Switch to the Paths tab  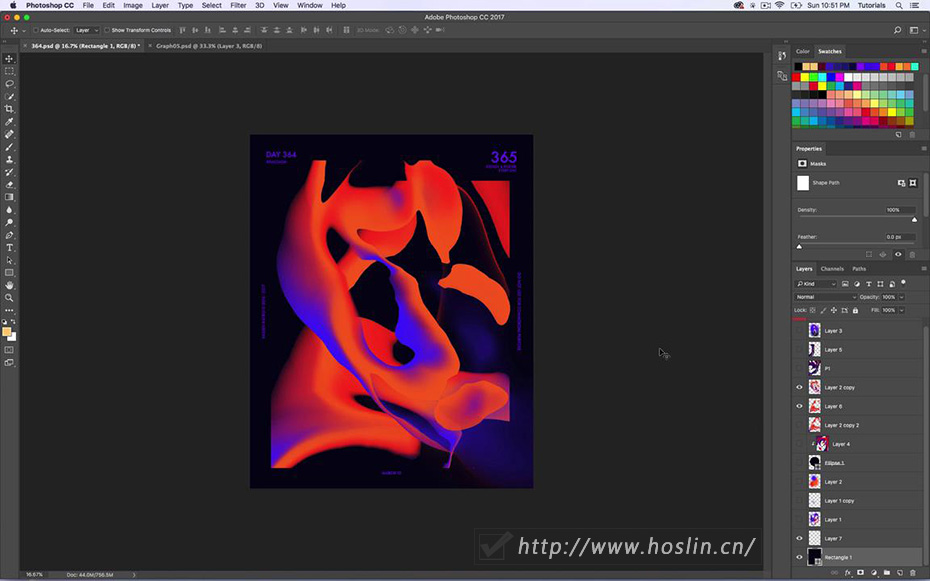pos(859,269)
